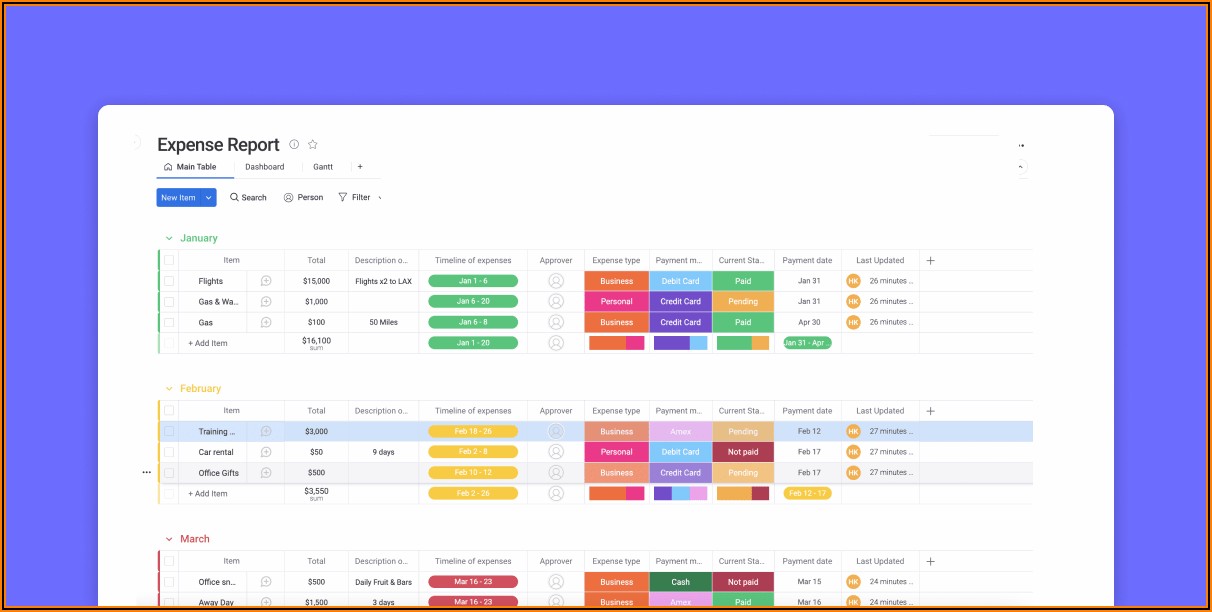Change the Not paid status for Car rental
The image size is (1212, 612).
pyautogui.click(x=743, y=452)
